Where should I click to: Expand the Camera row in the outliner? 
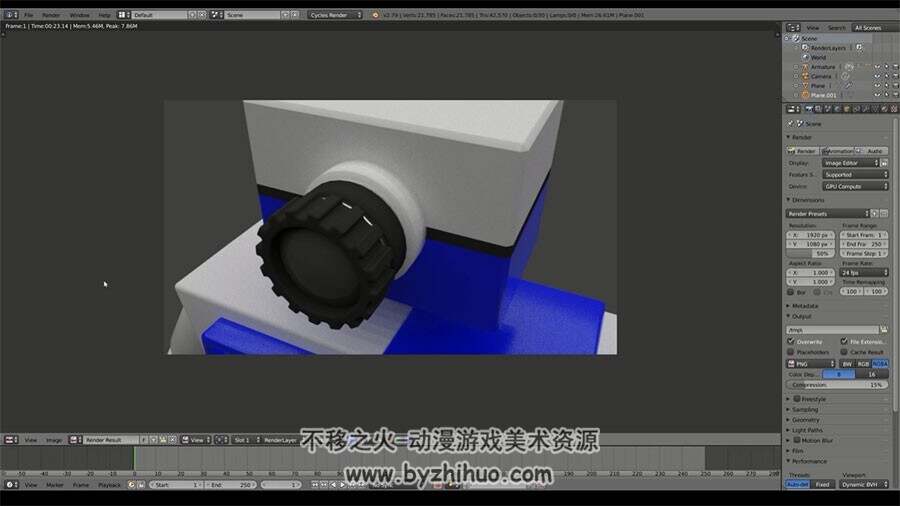point(796,76)
